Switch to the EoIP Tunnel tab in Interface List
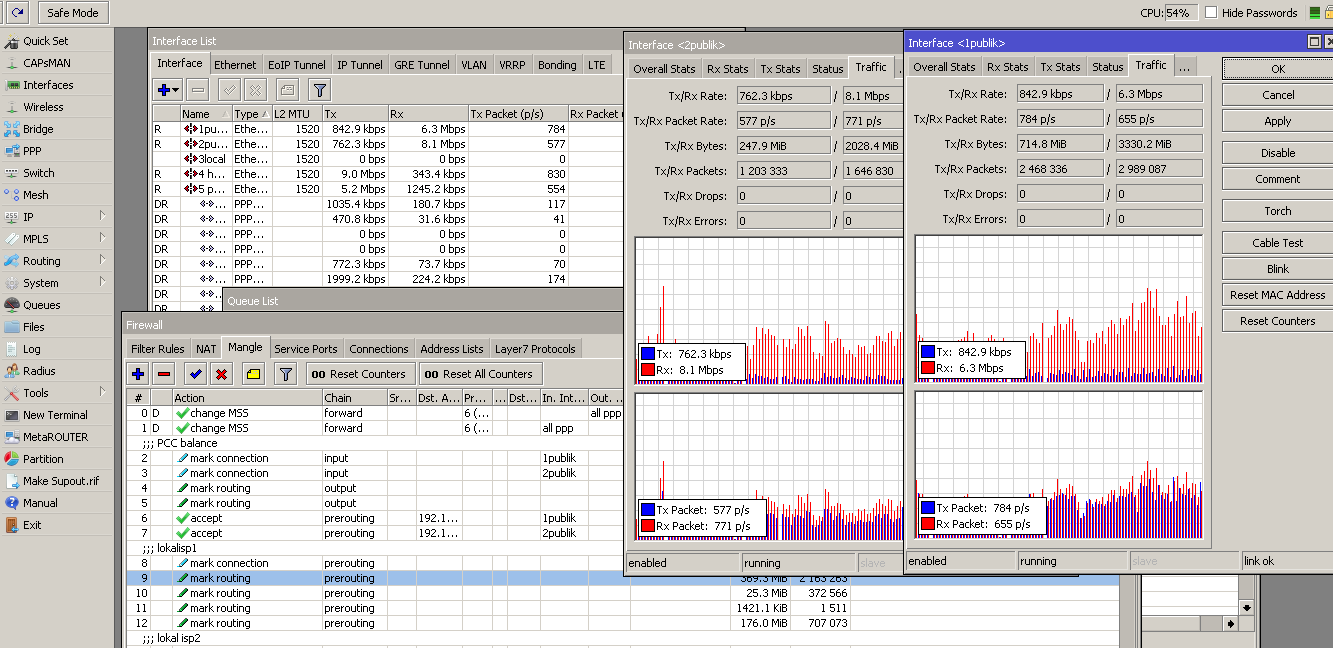 297,65
